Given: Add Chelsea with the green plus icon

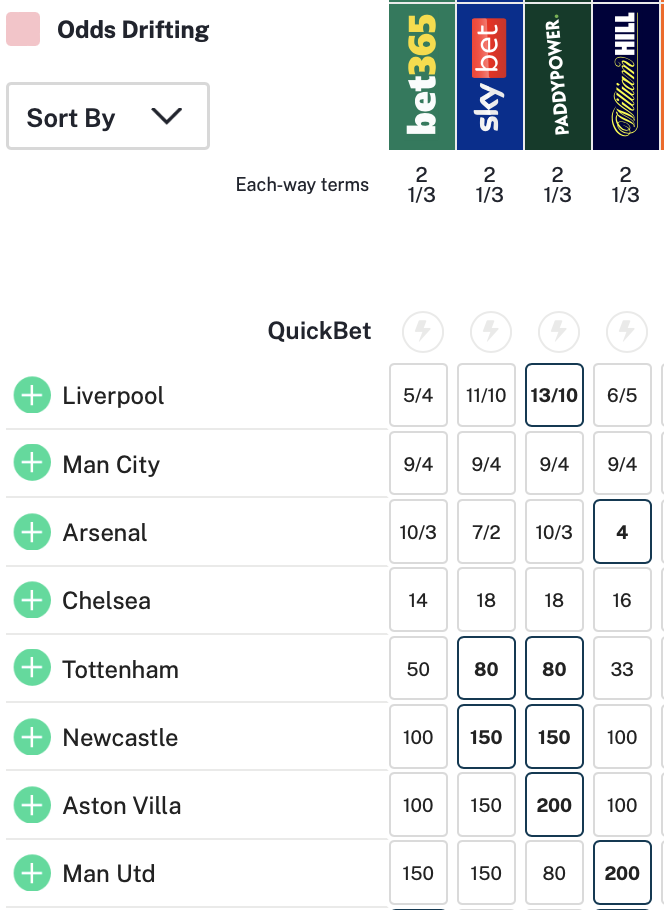Looking at the screenshot, I should tap(32, 600).
